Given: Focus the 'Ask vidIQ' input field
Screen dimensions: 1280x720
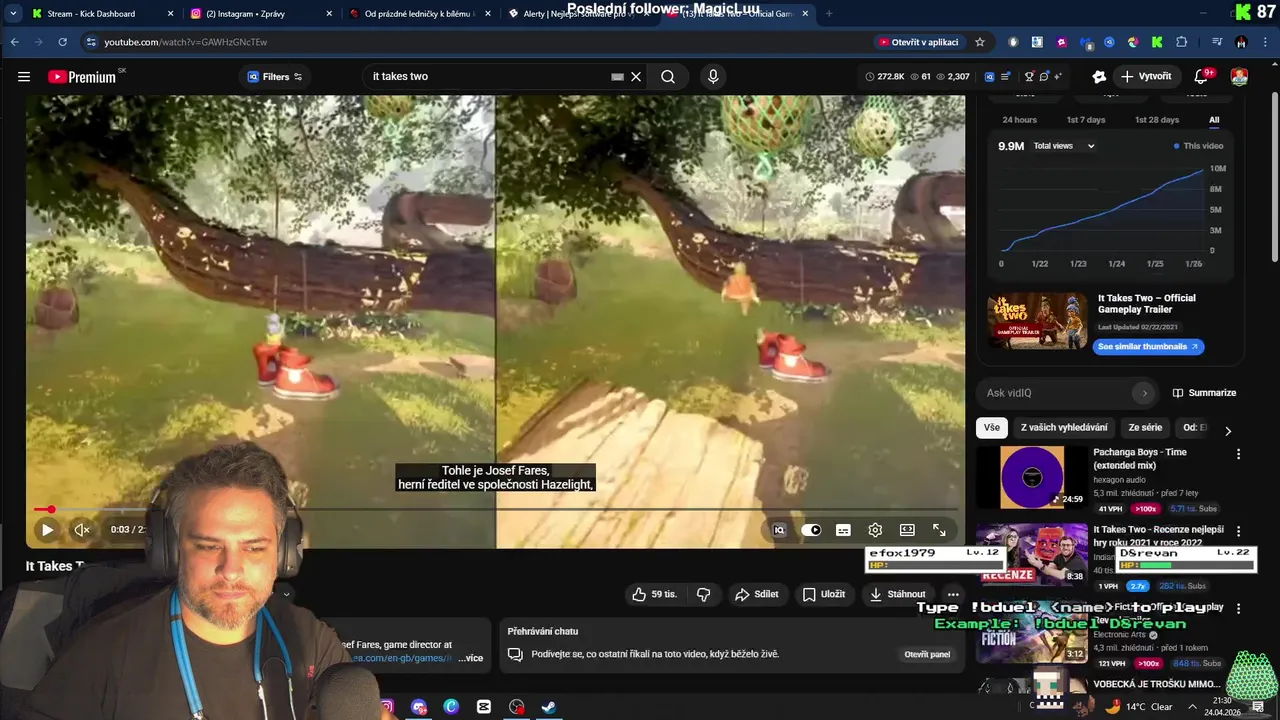Looking at the screenshot, I should [1056, 393].
